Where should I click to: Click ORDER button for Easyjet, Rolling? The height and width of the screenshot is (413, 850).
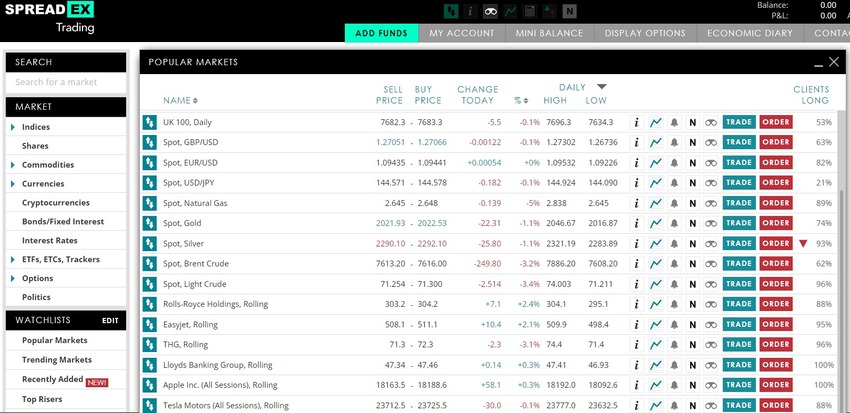(776, 324)
